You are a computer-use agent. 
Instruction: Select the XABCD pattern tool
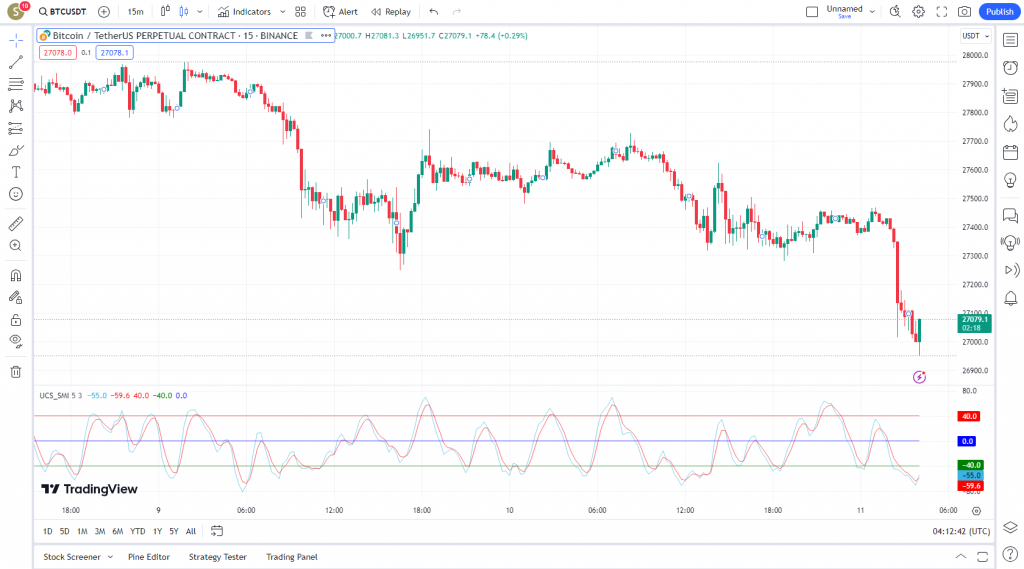pos(16,106)
